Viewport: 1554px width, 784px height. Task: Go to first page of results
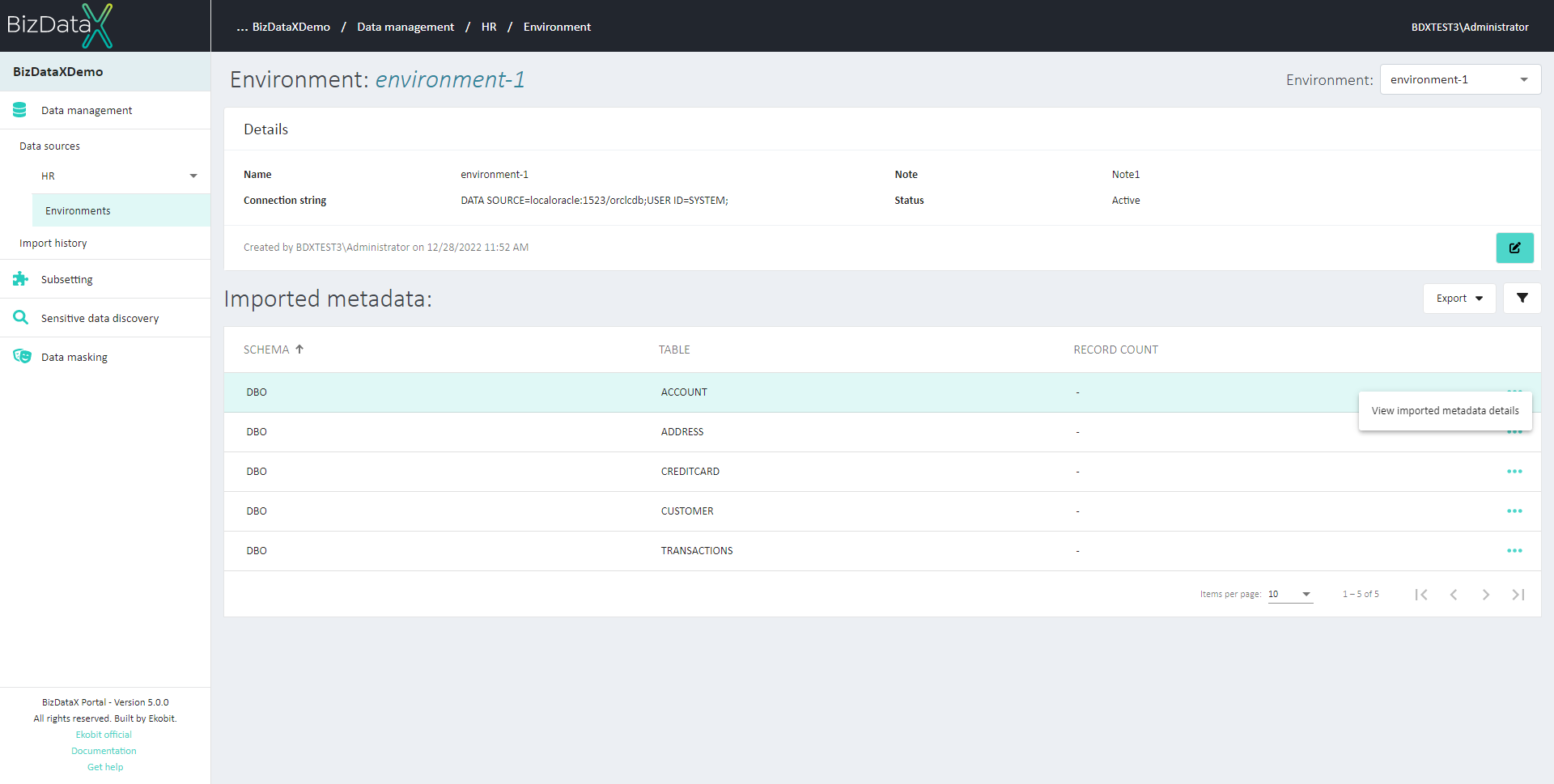[x=1421, y=595]
